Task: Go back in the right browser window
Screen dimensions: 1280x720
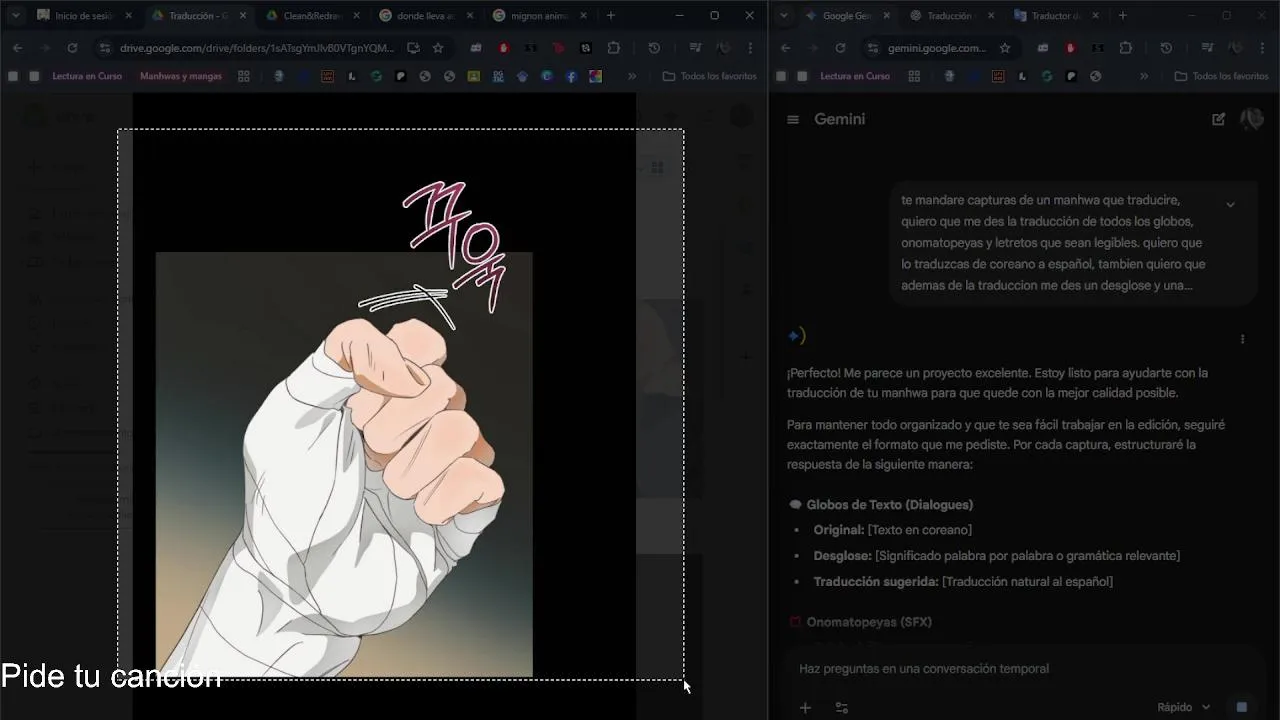Action: click(x=786, y=48)
